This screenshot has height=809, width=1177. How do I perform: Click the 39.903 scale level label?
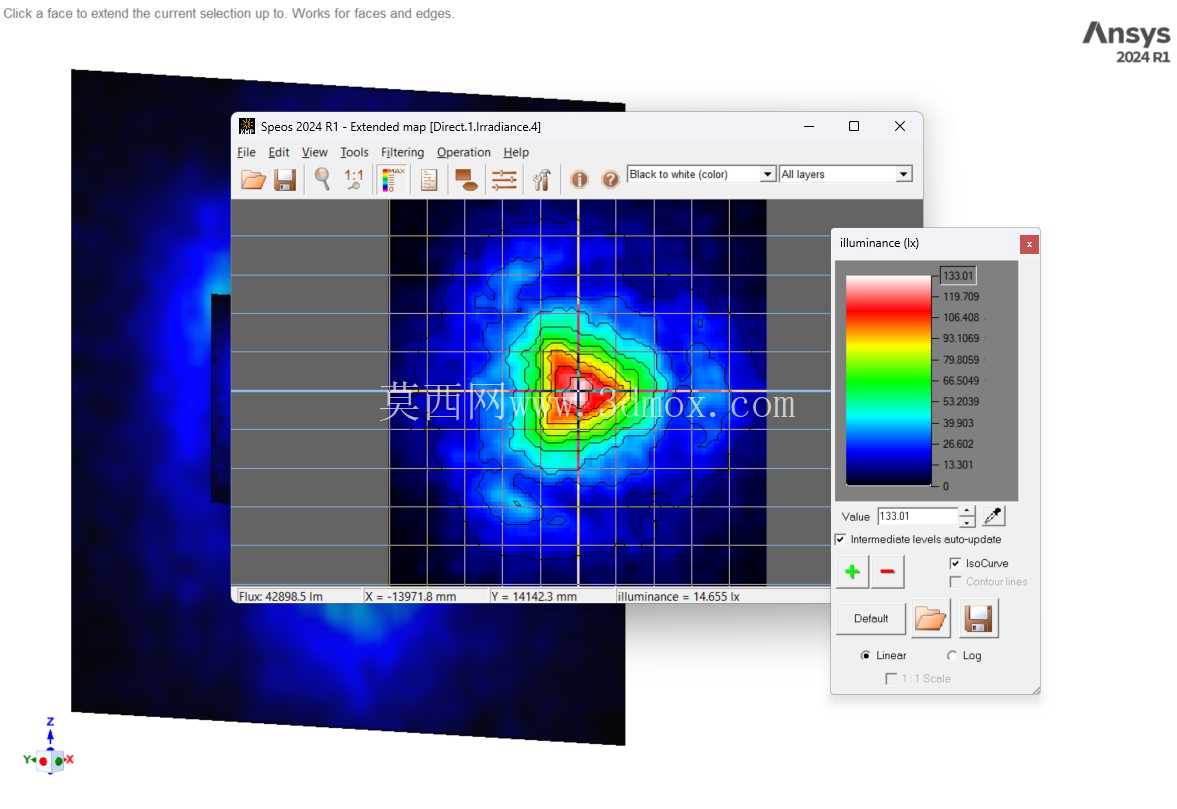point(958,423)
